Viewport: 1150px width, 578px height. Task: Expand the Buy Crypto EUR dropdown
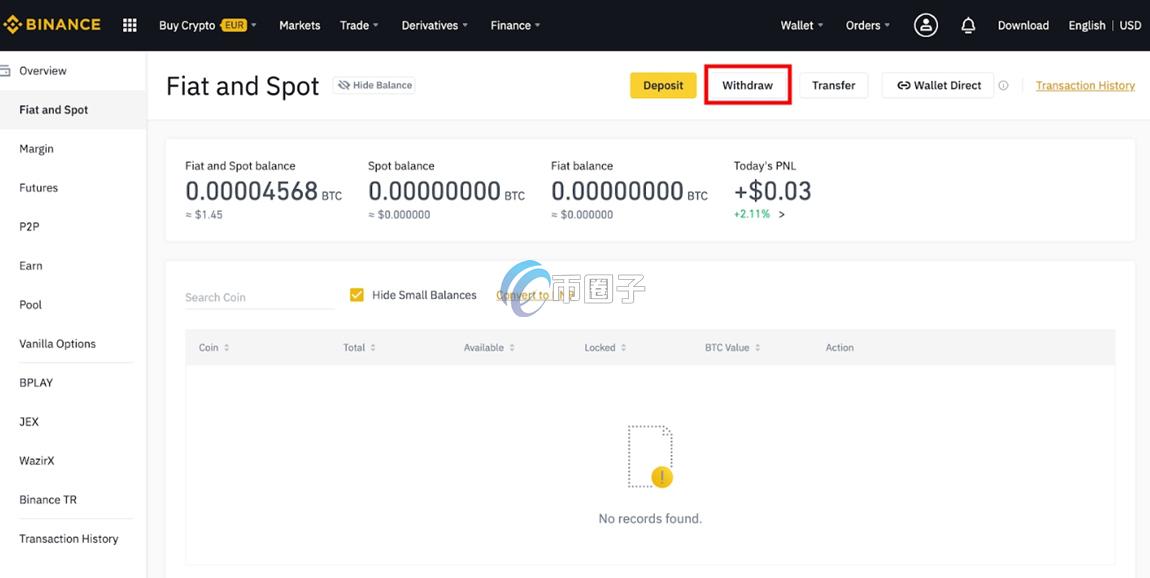pos(207,25)
